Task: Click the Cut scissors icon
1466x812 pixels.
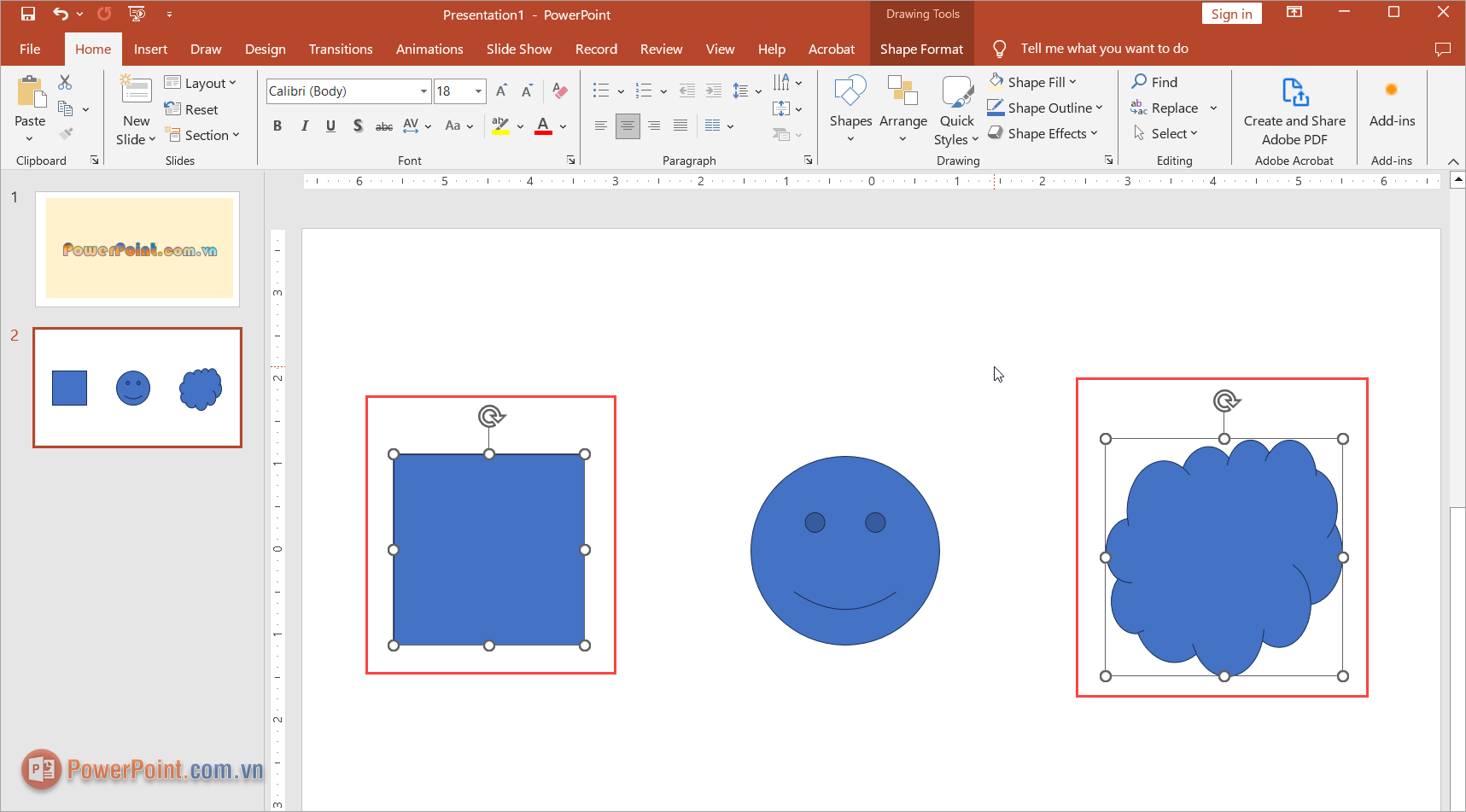Action: click(65, 82)
